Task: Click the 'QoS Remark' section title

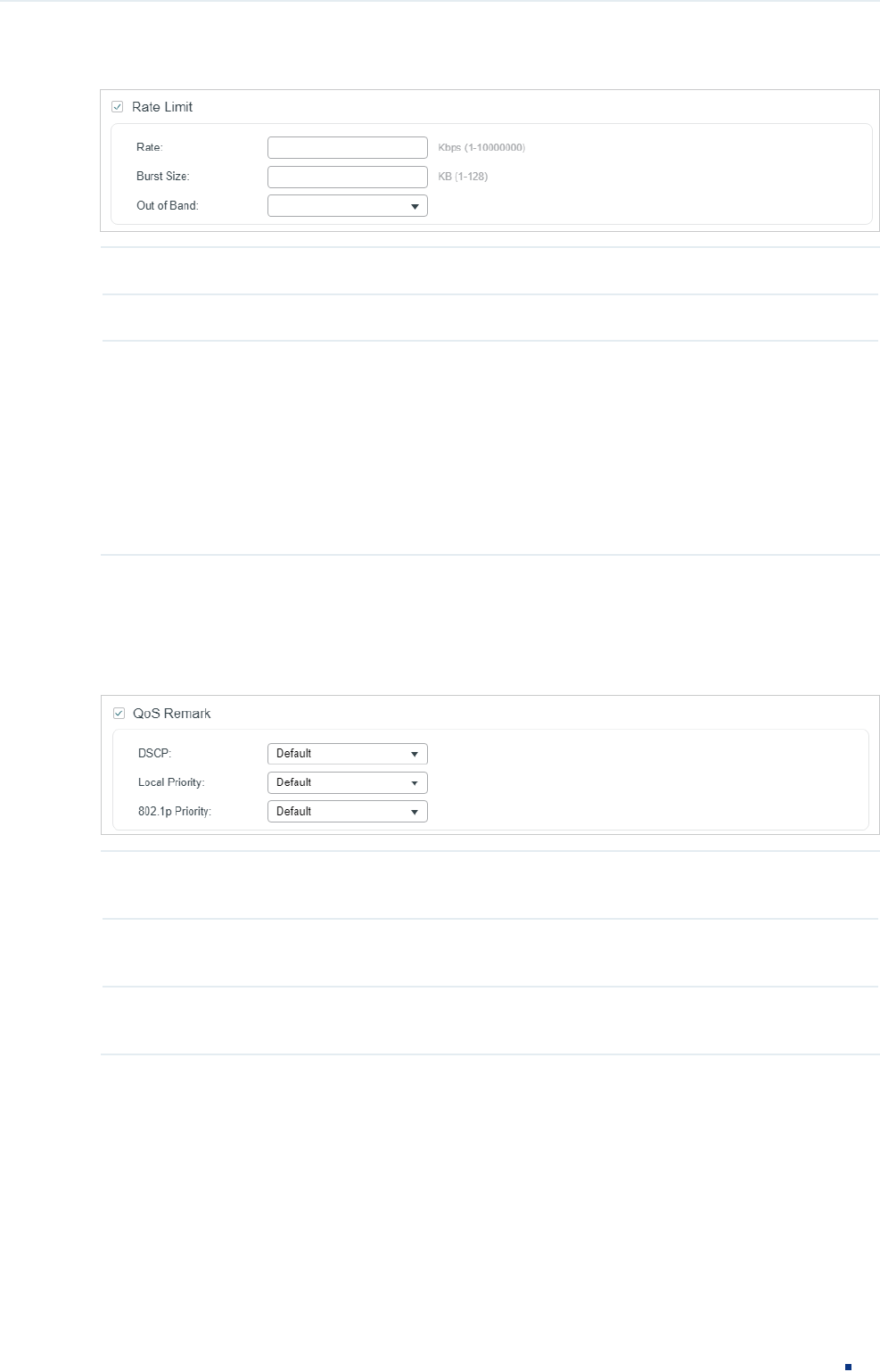Action: coord(172,714)
